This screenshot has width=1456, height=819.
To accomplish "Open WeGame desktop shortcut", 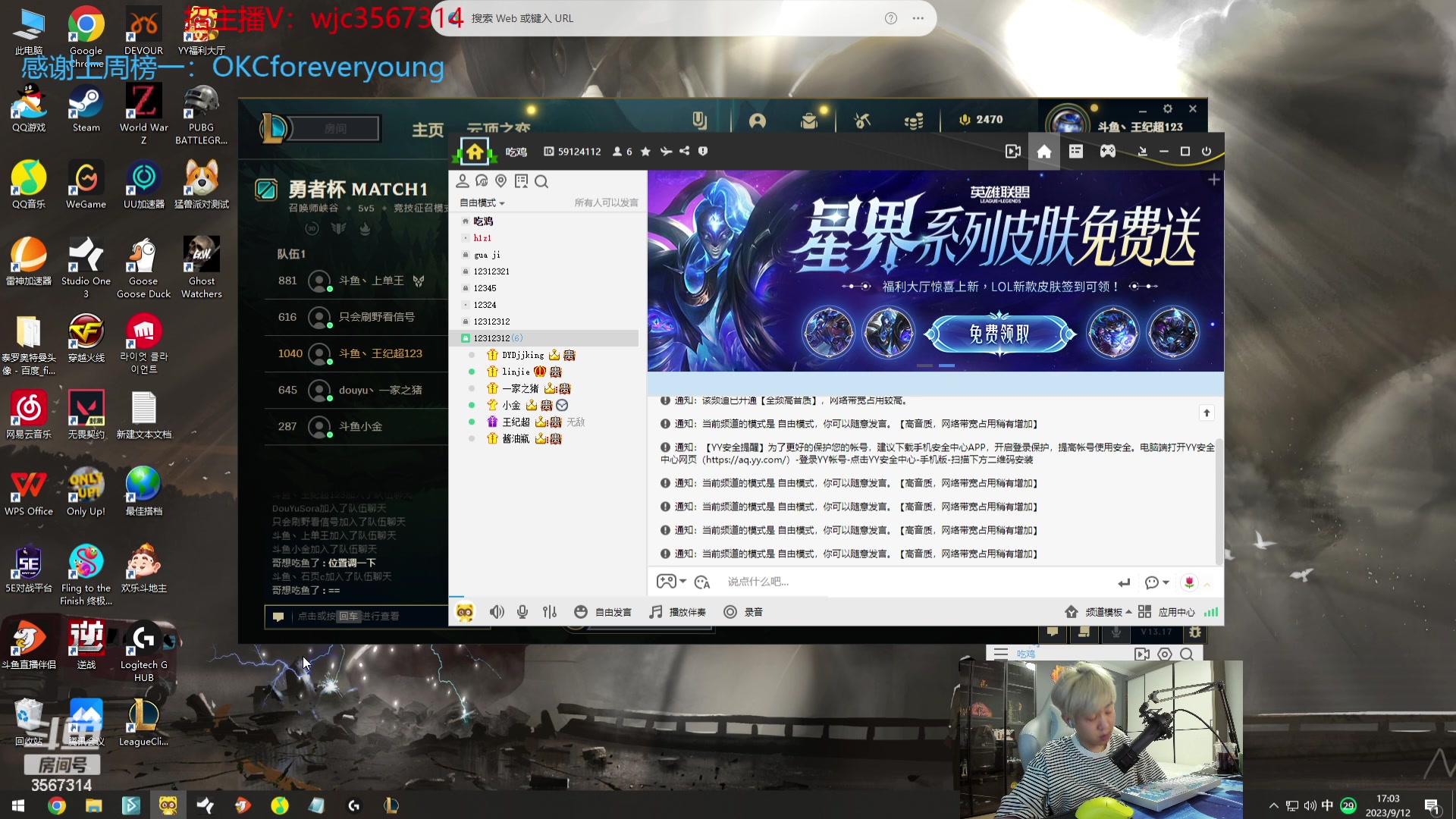I will click(86, 185).
